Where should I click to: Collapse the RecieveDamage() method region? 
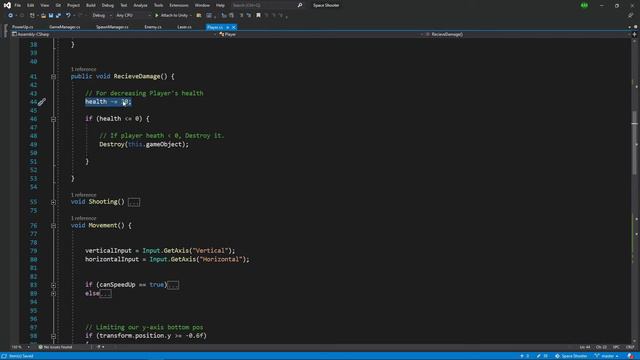click(53, 76)
